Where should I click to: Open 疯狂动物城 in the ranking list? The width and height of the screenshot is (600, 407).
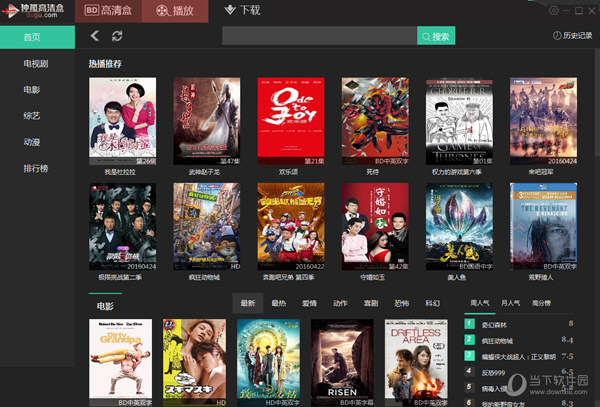click(519, 340)
